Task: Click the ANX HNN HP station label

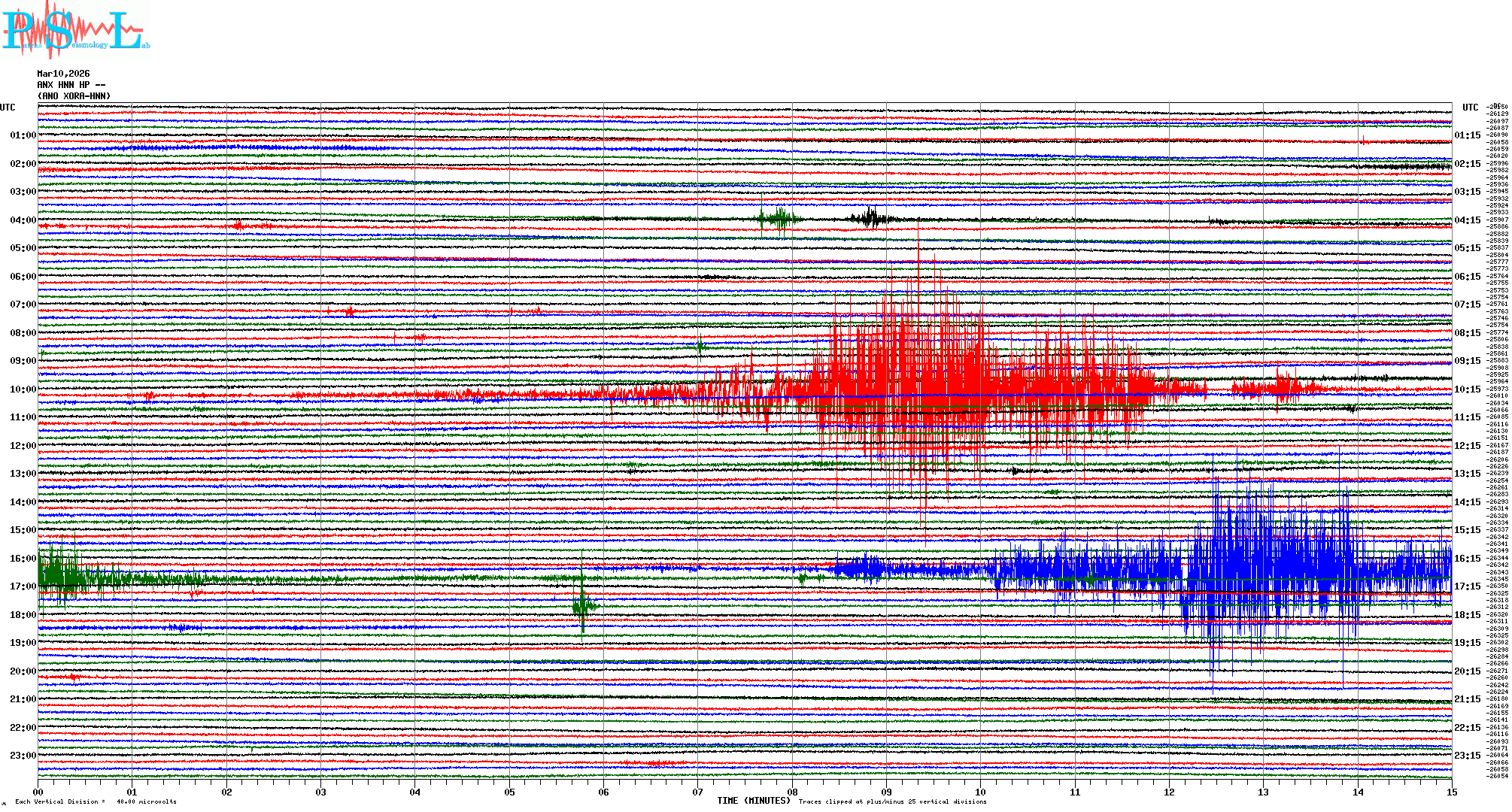Action: point(71,85)
